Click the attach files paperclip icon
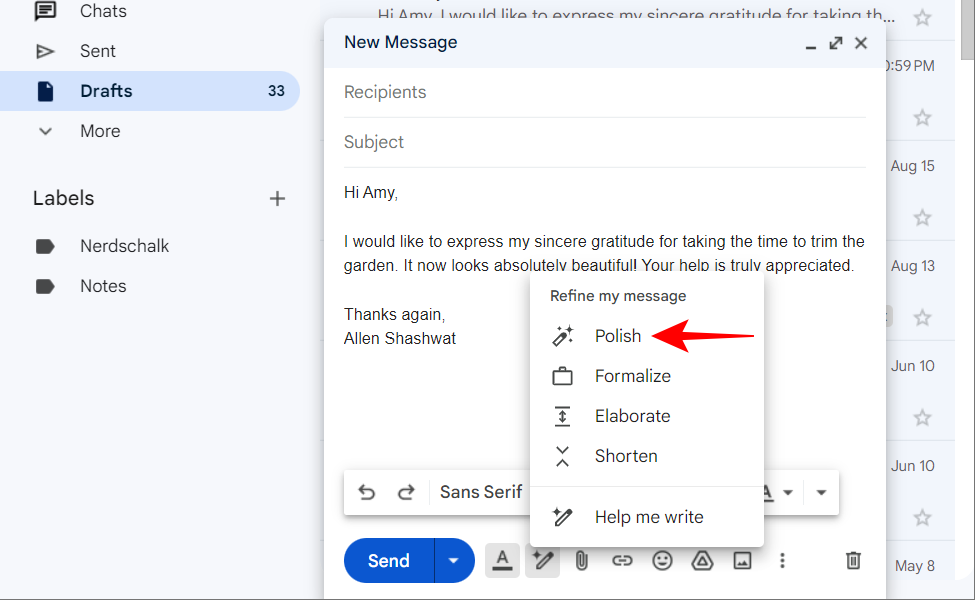The width and height of the screenshot is (975, 600). (x=581, y=561)
